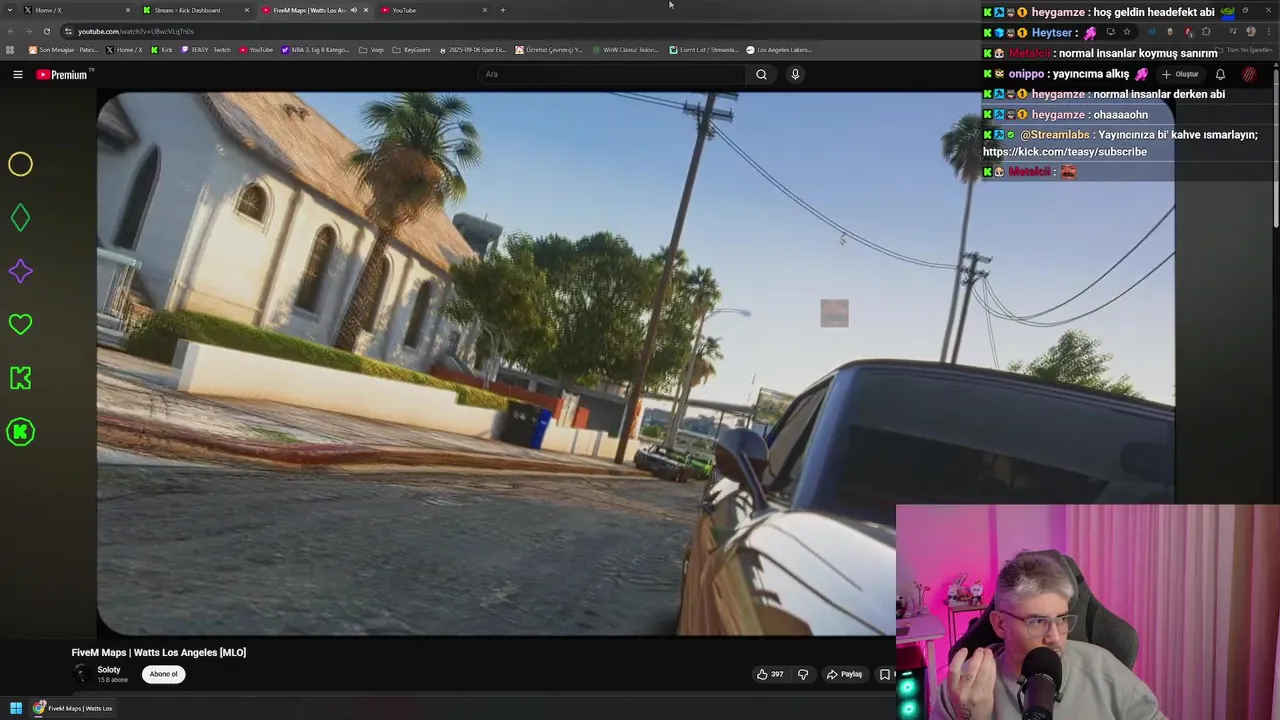Open the YouTube hamburger guide menu
The width and height of the screenshot is (1280, 720).
pos(17,74)
